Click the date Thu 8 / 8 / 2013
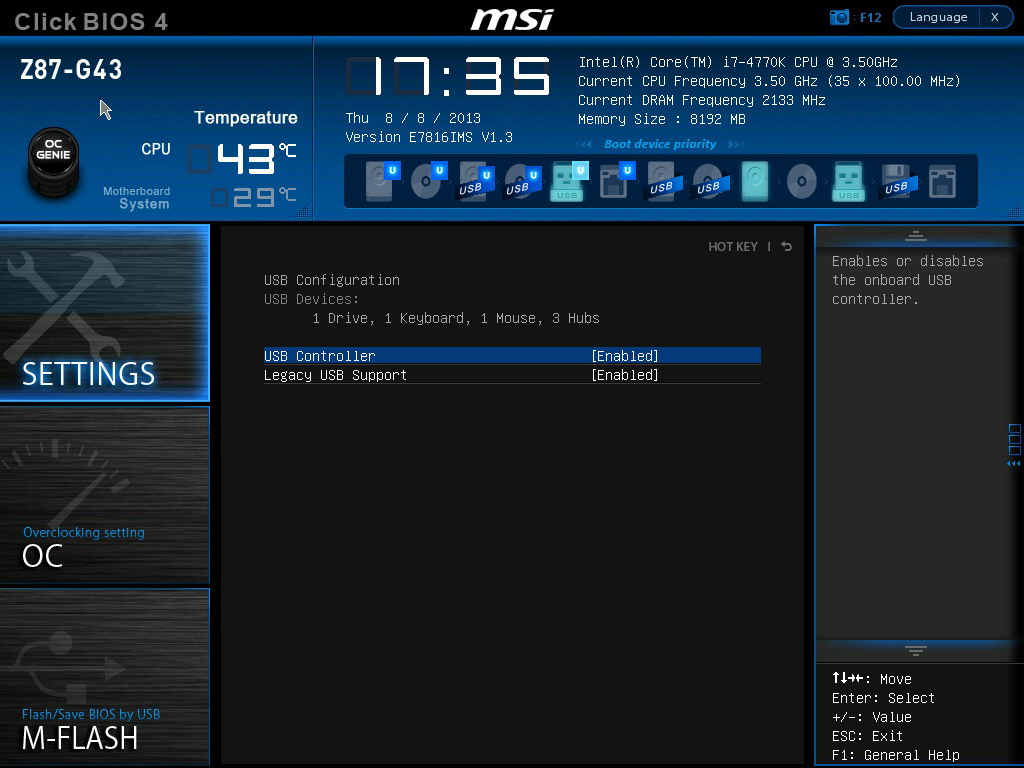This screenshot has width=1024, height=768. pos(413,118)
